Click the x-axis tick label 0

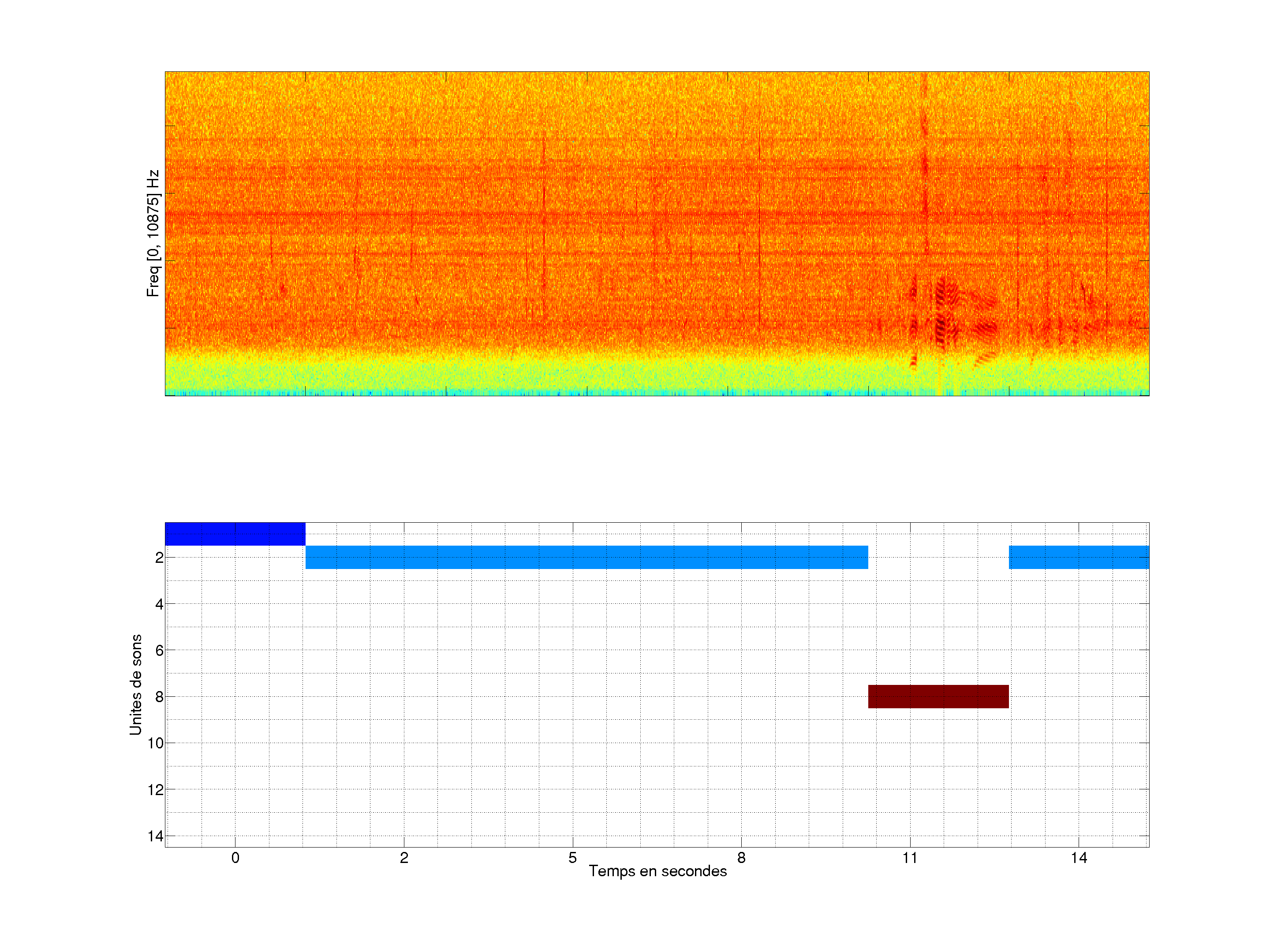(x=235, y=858)
